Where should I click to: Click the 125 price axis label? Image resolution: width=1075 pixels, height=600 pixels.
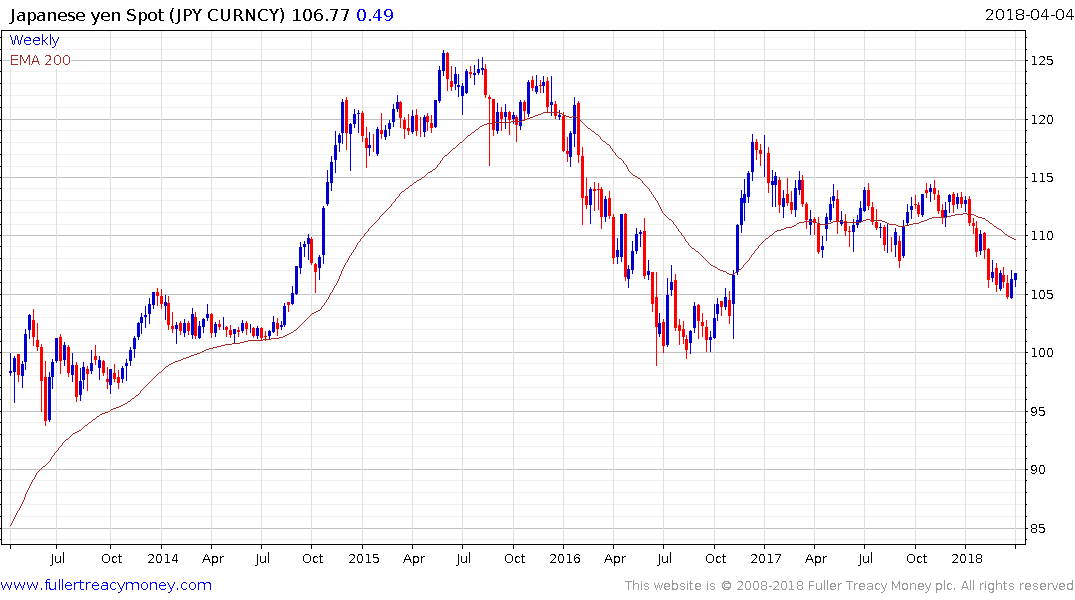coord(1042,61)
